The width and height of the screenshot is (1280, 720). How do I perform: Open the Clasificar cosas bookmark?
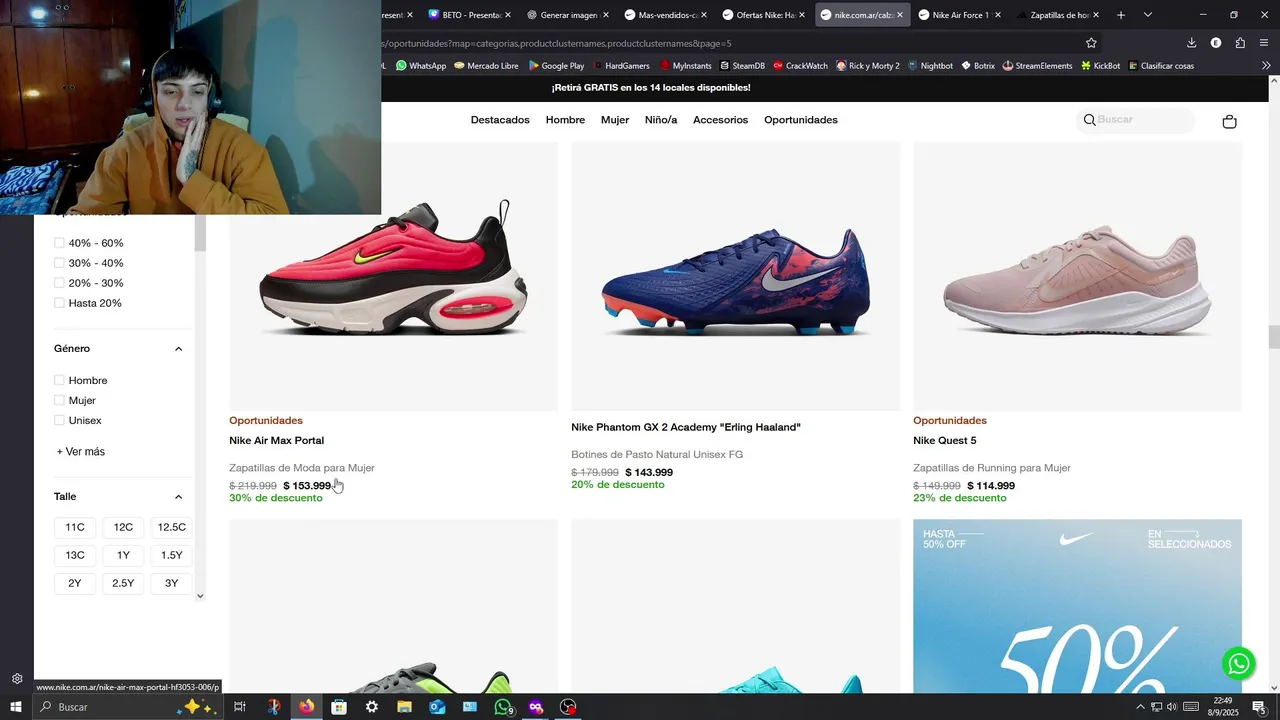(x=1161, y=66)
